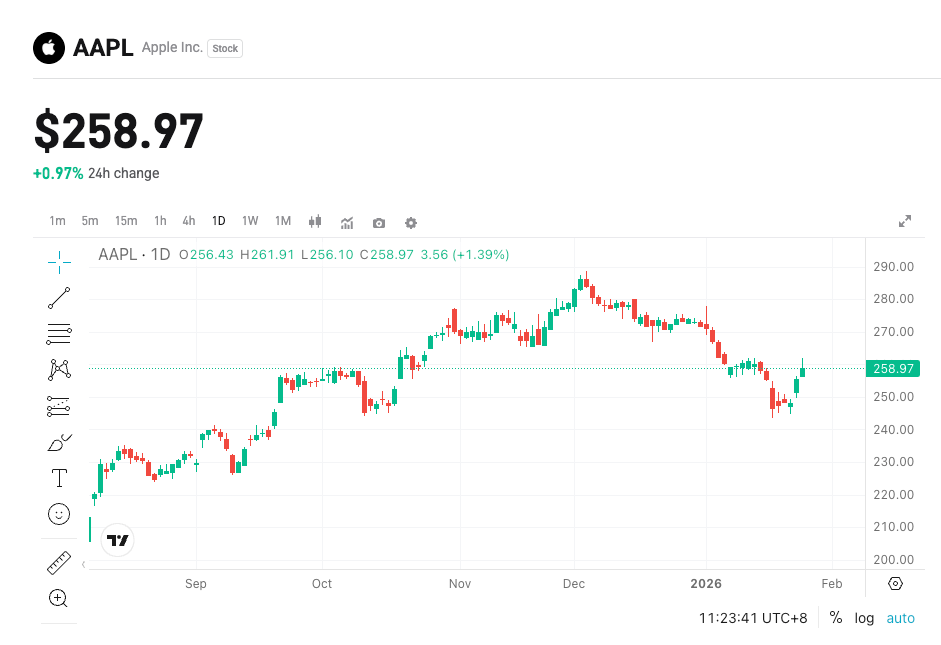This screenshot has width=941, height=645.
Task: Toggle percent scale mode
Action: click(x=835, y=618)
